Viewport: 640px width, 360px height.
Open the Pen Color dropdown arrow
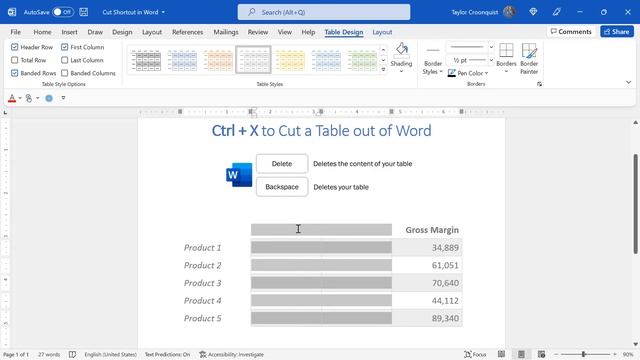pos(487,73)
